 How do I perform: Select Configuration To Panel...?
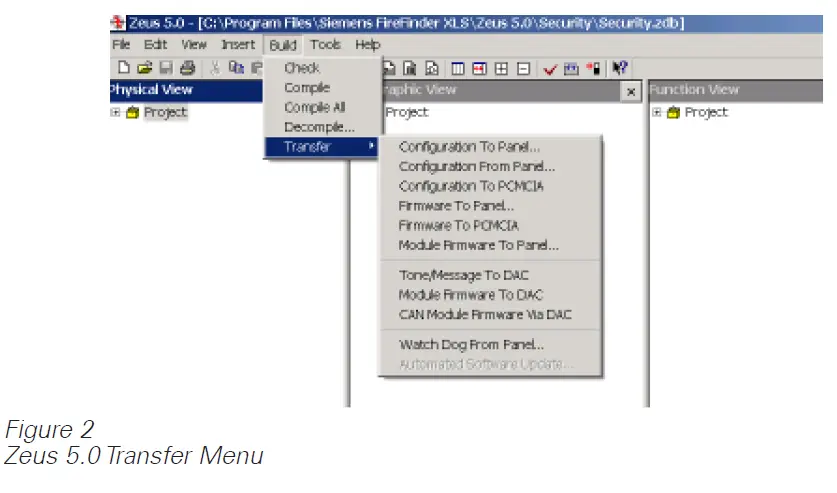click(x=491, y=147)
